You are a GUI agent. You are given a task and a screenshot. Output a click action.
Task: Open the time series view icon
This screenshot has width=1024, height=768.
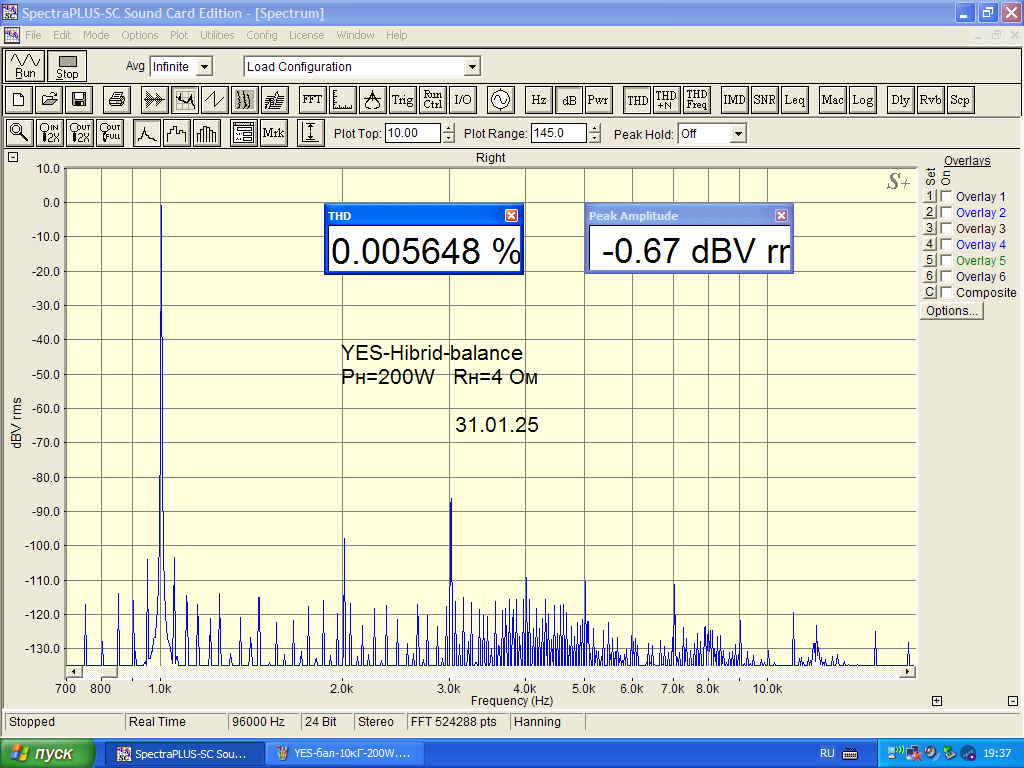coord(155,100)
